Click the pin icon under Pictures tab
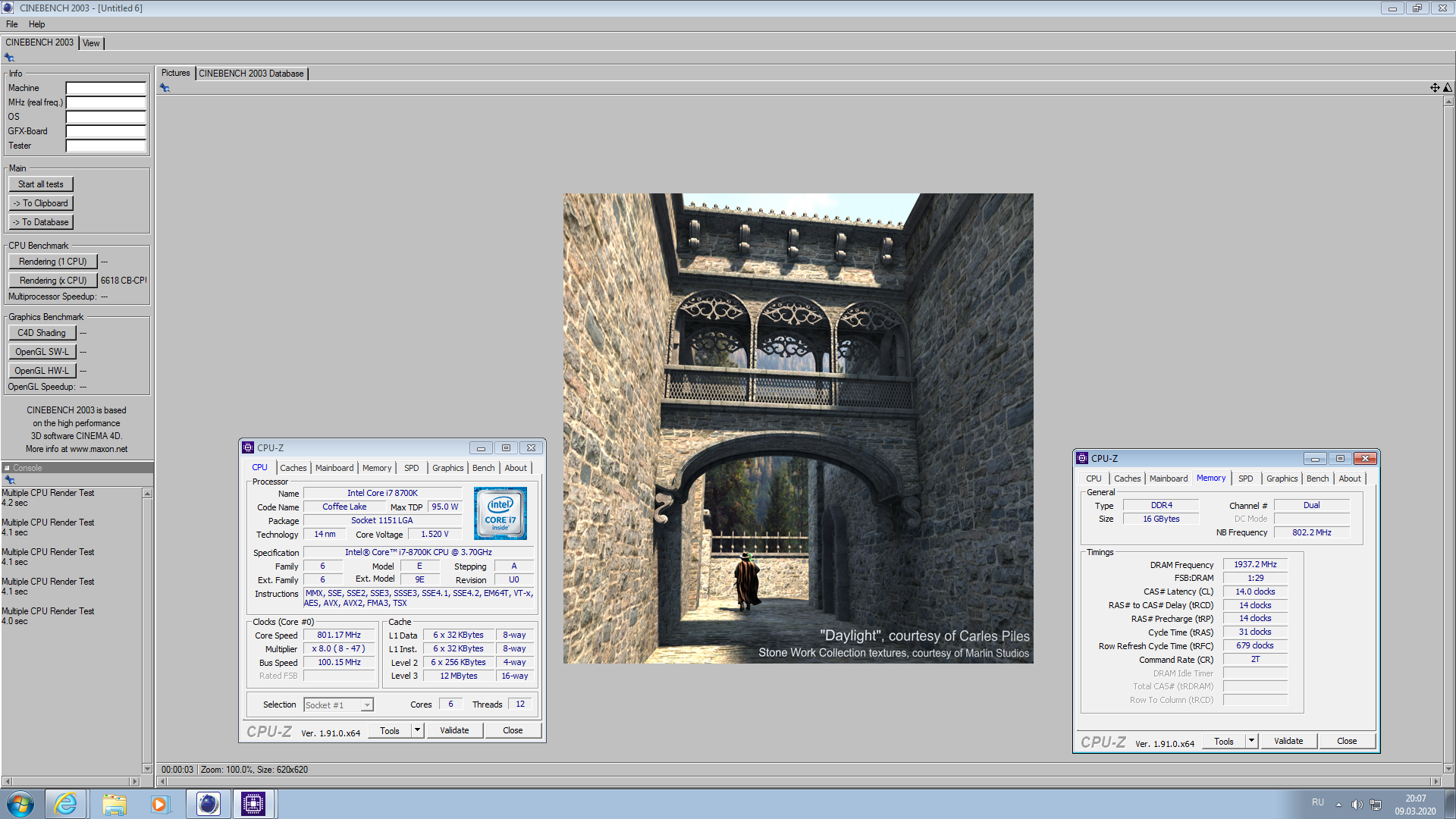1456x819 pixels. (x=165, y=88)
